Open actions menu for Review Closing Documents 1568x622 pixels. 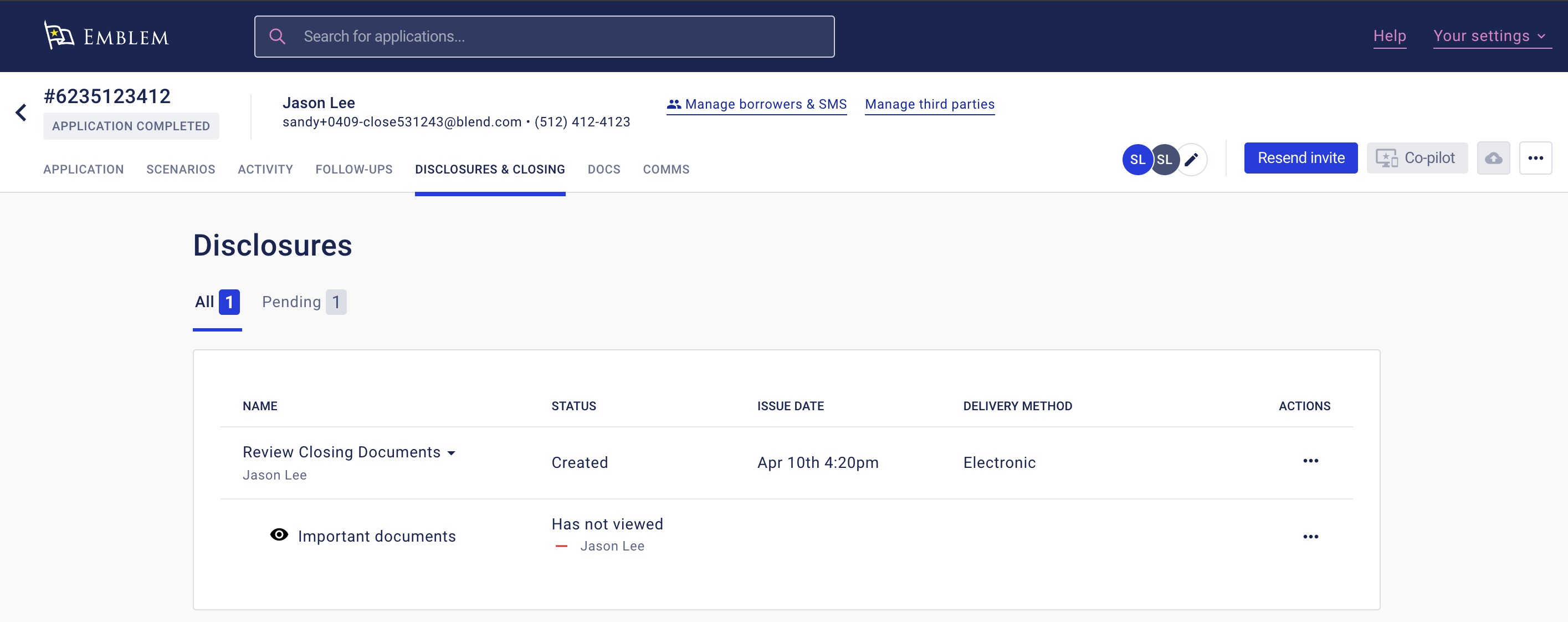(x=1310, y=461)
